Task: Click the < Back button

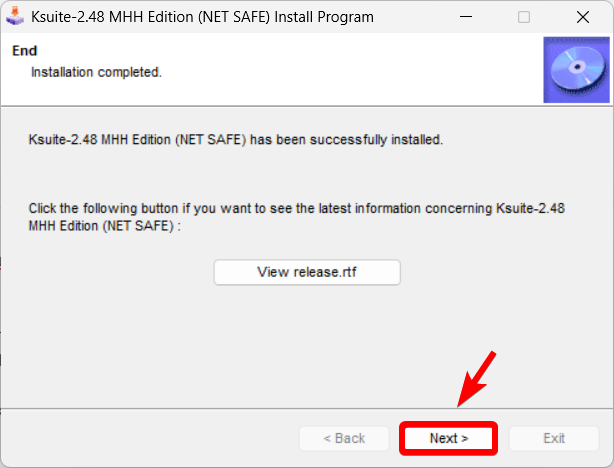Action: click(343, 438)
